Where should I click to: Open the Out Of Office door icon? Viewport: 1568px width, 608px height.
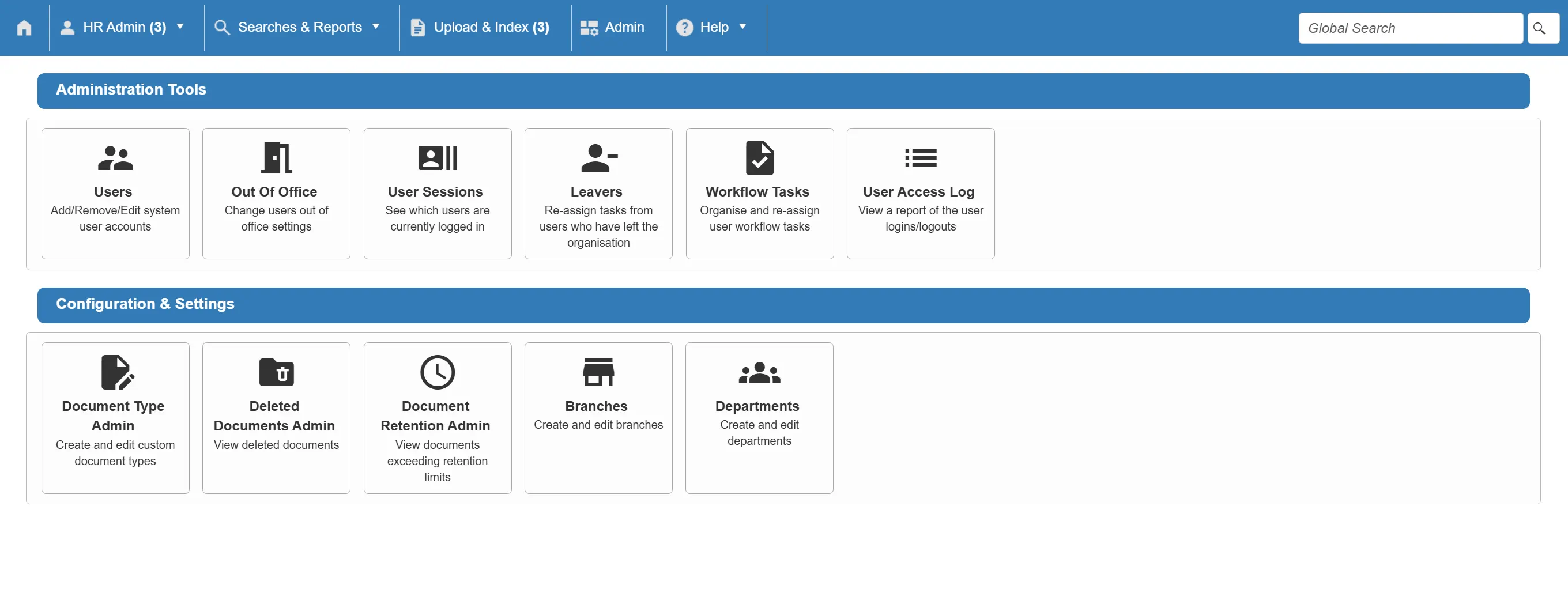[x=276, y=158]
